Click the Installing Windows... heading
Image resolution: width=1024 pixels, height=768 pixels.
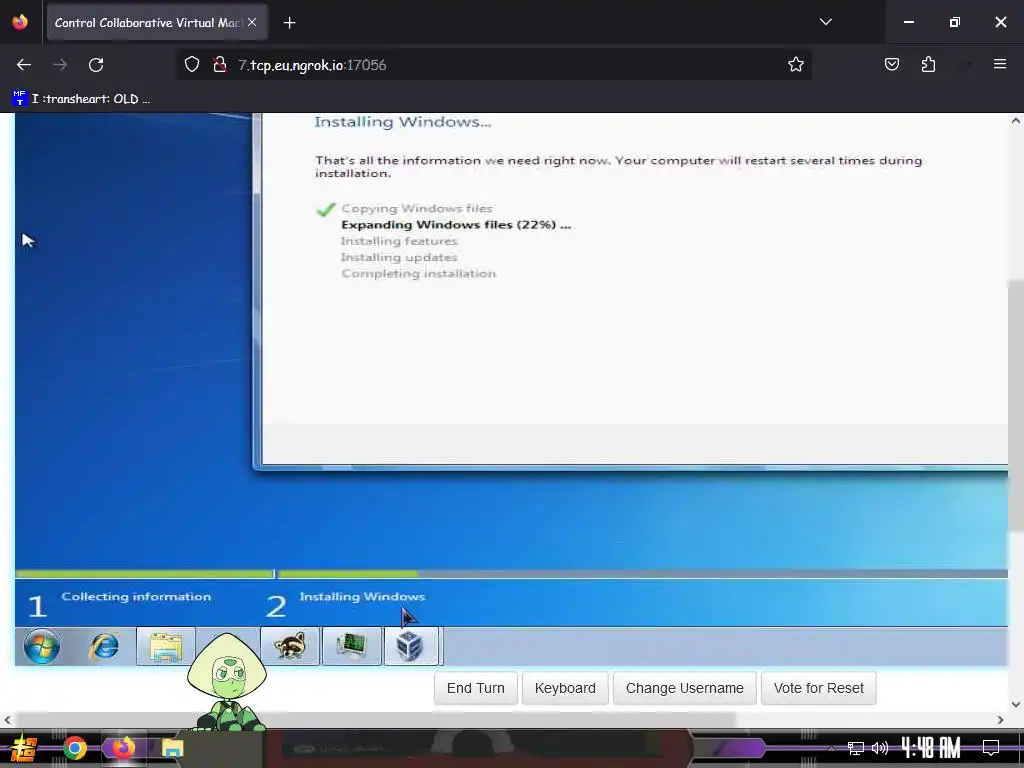click(x=402, y=122)
